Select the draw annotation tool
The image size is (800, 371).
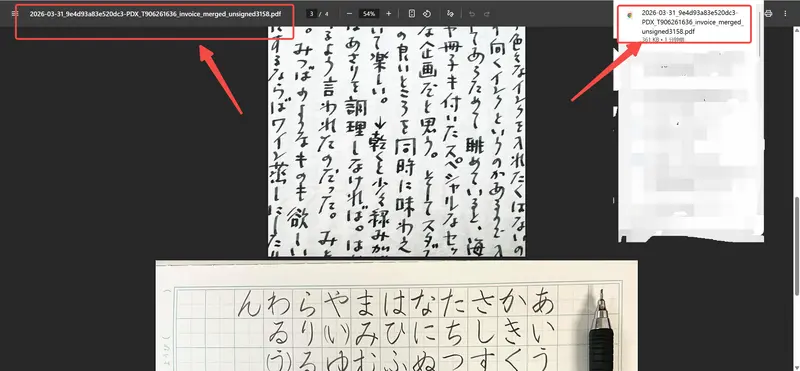[450, 14]
